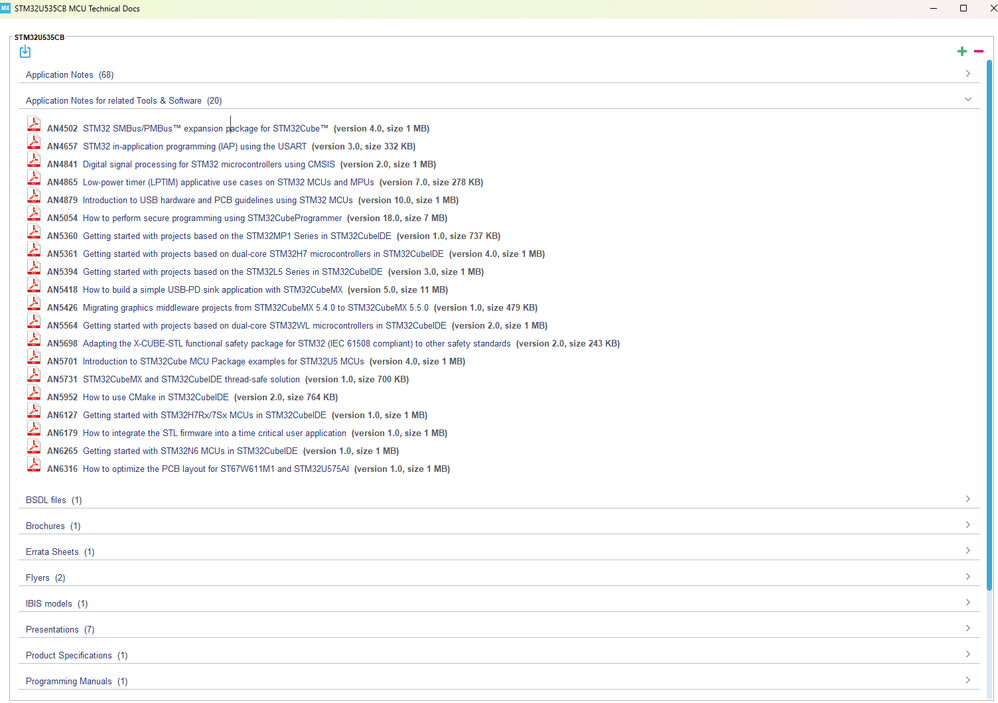Viewport: 998px width, 703px height.
Task: Select the Programming Manuals (1) header
Action: (x=76, y=681)
